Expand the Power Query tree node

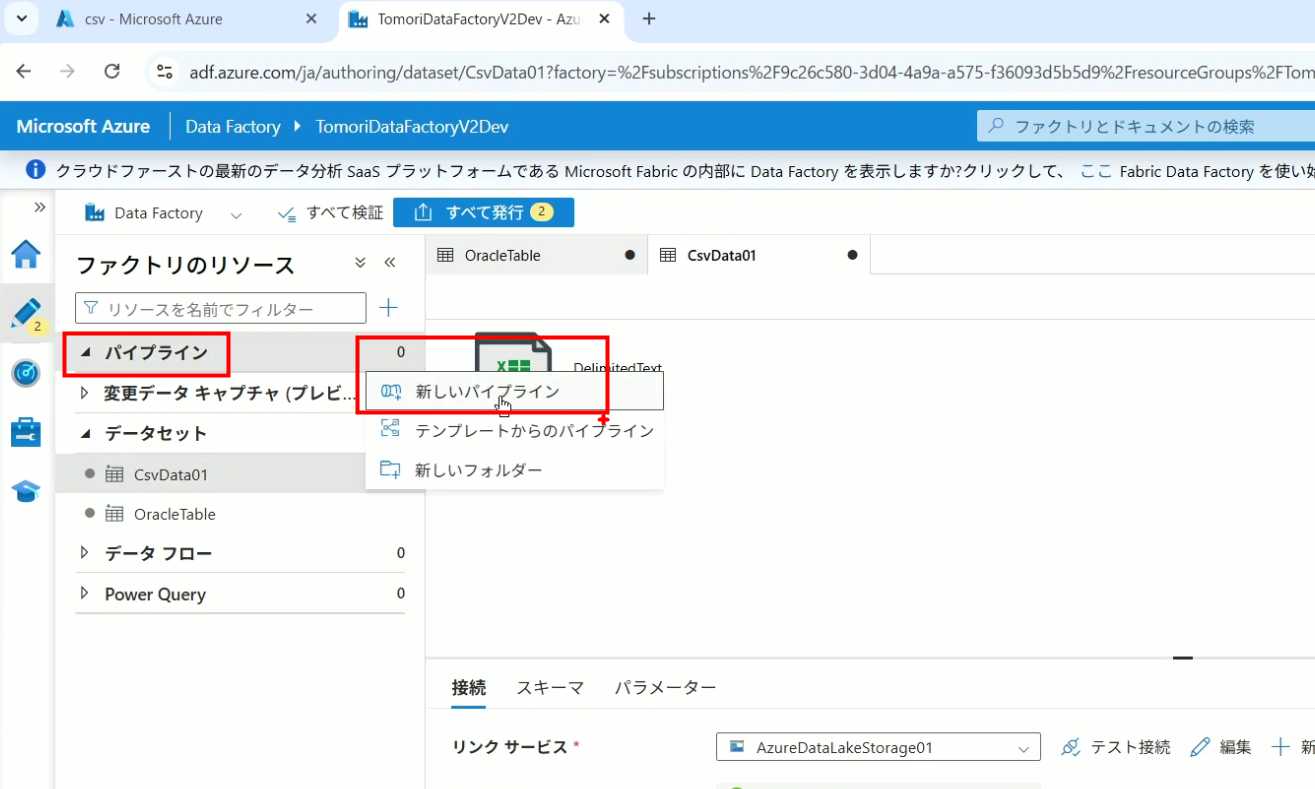pos(85,594)
